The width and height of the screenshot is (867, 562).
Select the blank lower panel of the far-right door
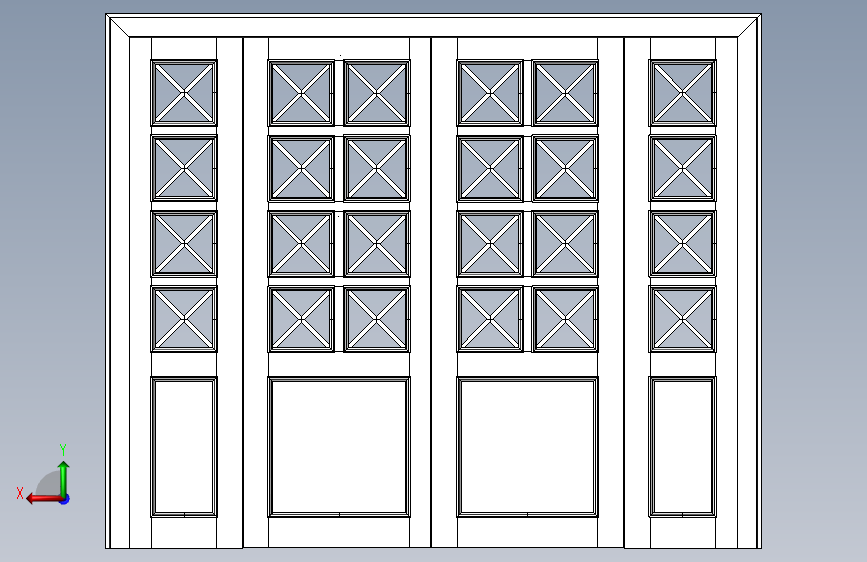point(682,447)
